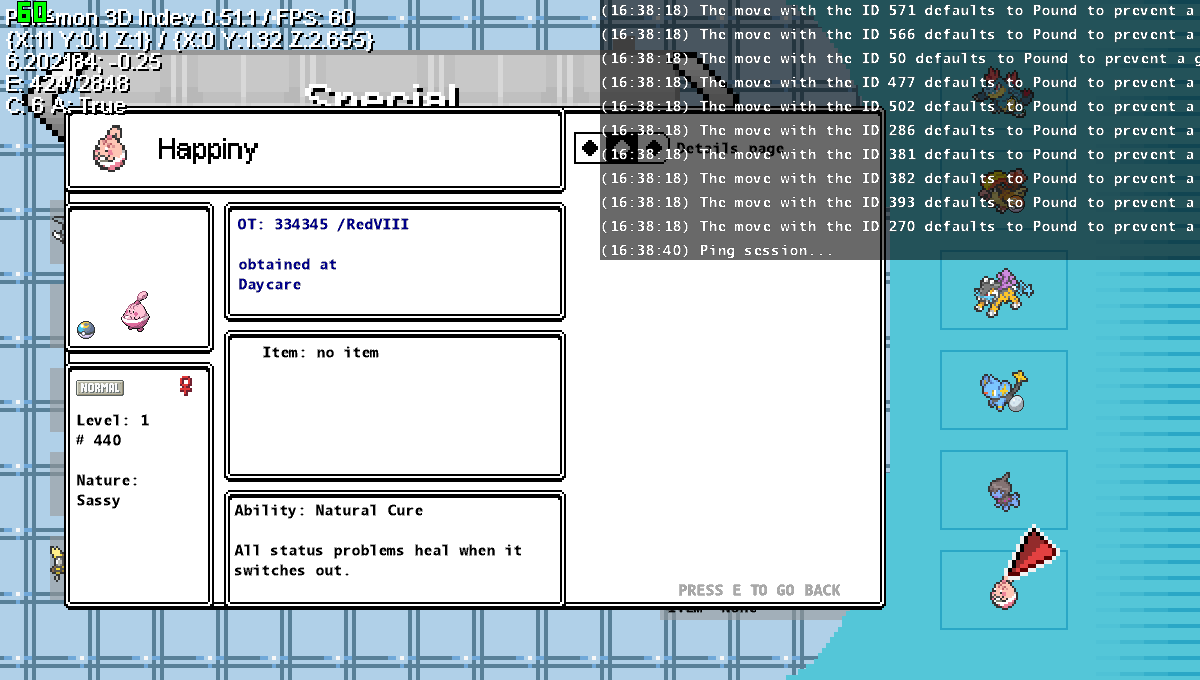Click the Happiny name title
The height and width of the screenshot is (680, 1200).
coord(207,150)
